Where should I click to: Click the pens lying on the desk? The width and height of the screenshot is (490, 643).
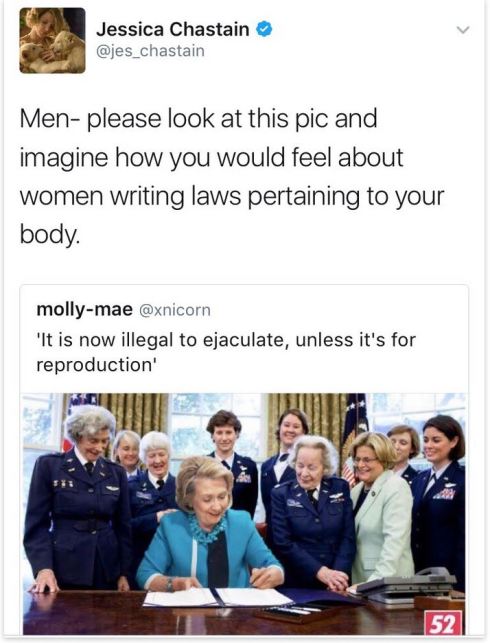(x=293, y=609)
